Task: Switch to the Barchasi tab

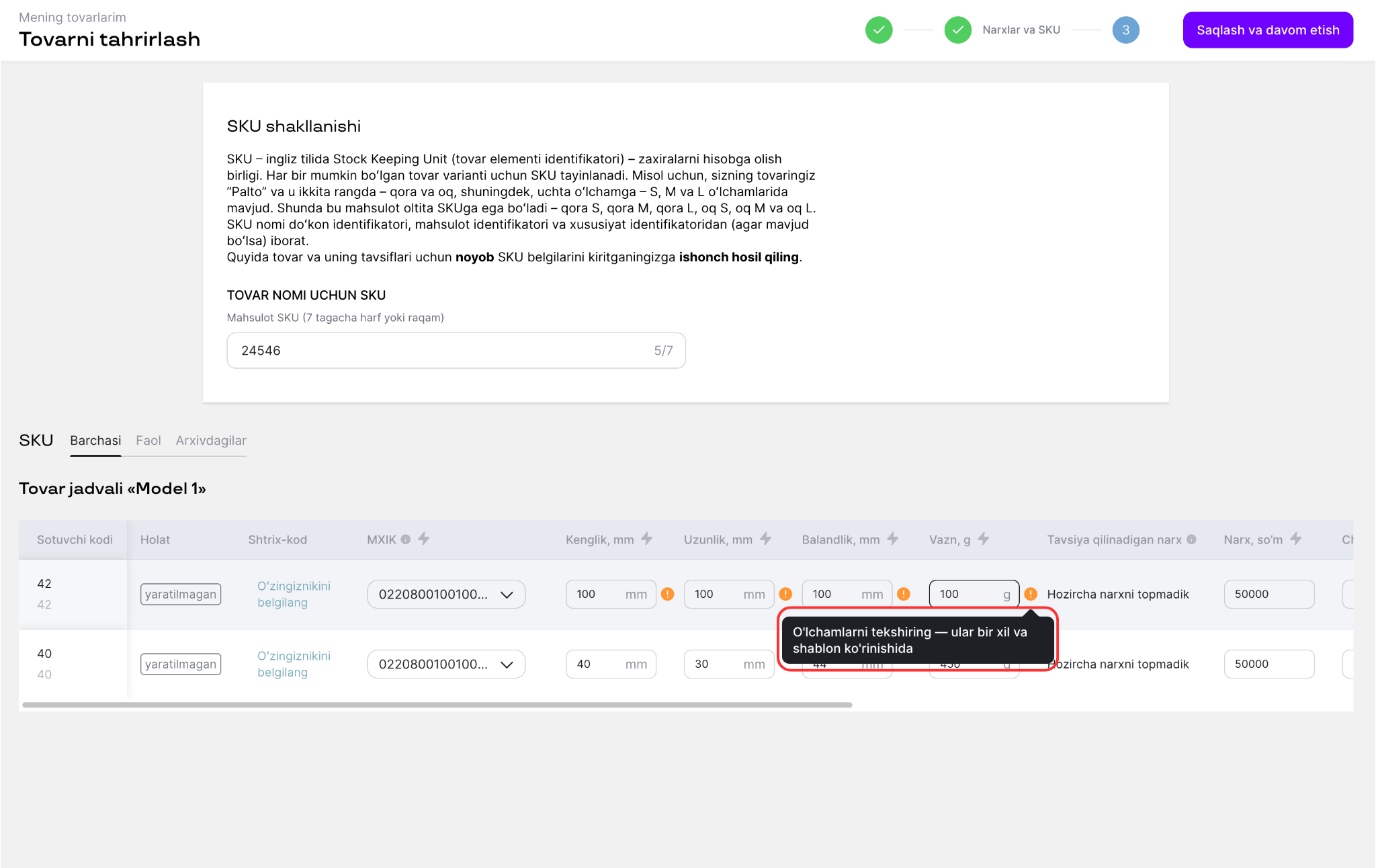Action: click(x=95, y=441)
